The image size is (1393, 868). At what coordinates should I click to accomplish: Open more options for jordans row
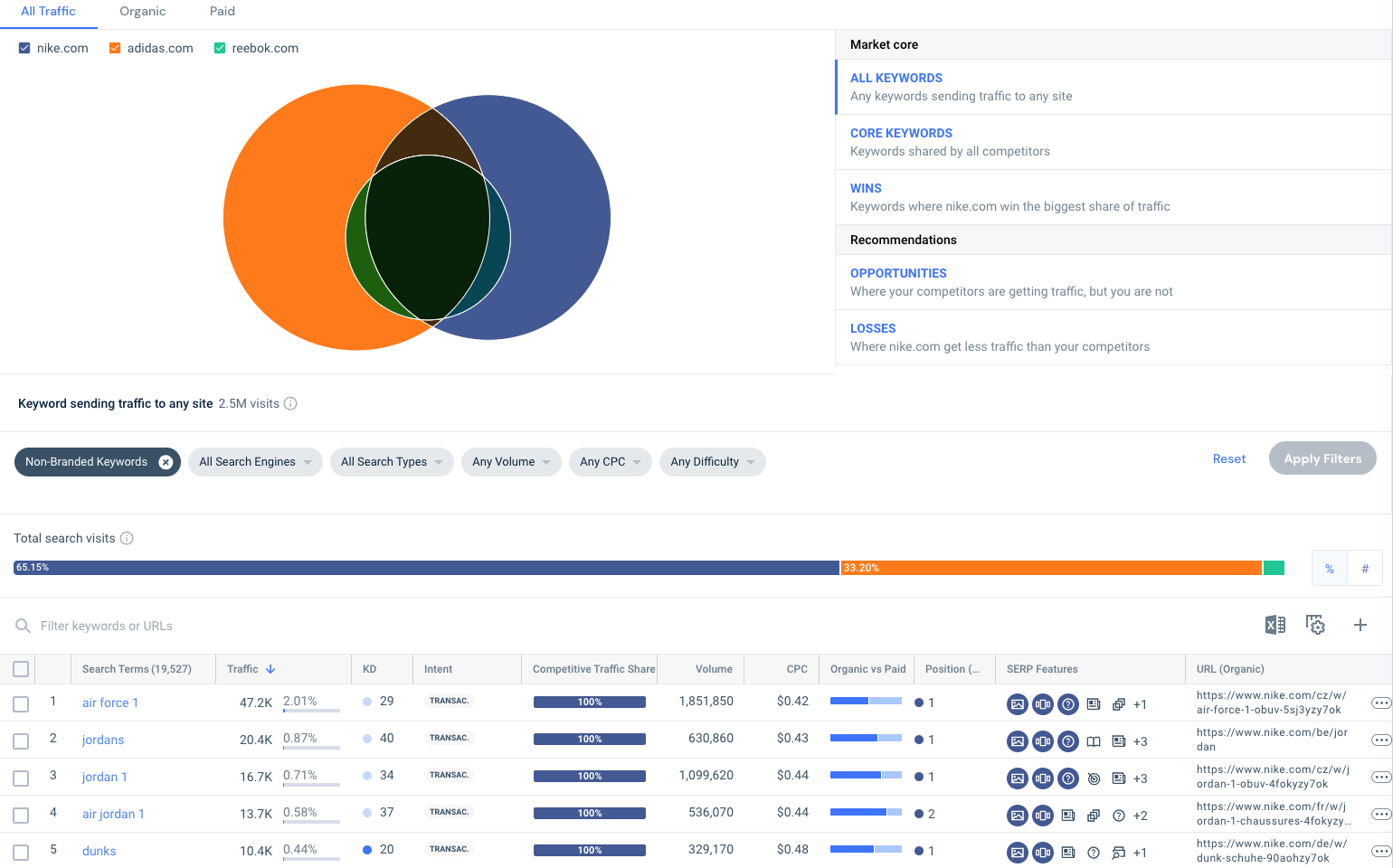1381,741
